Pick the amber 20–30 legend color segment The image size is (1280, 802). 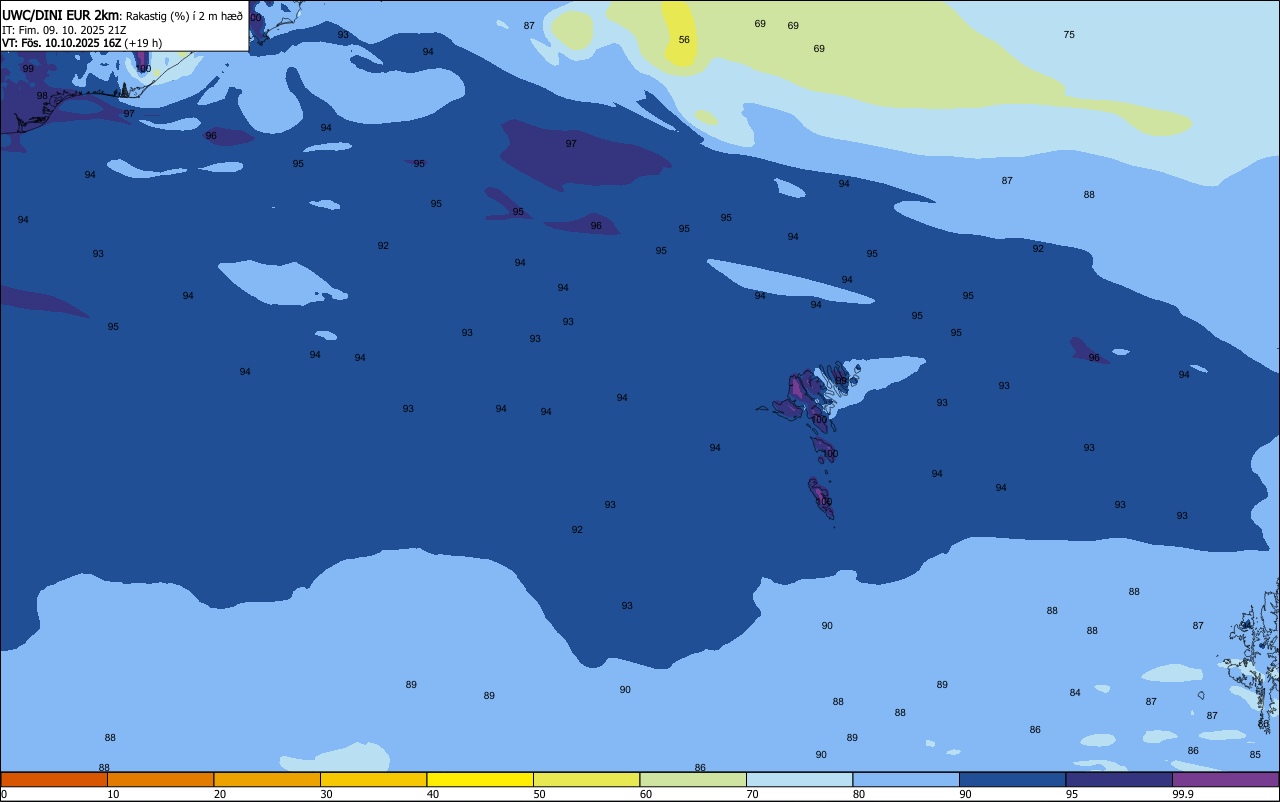click(267, 779)
